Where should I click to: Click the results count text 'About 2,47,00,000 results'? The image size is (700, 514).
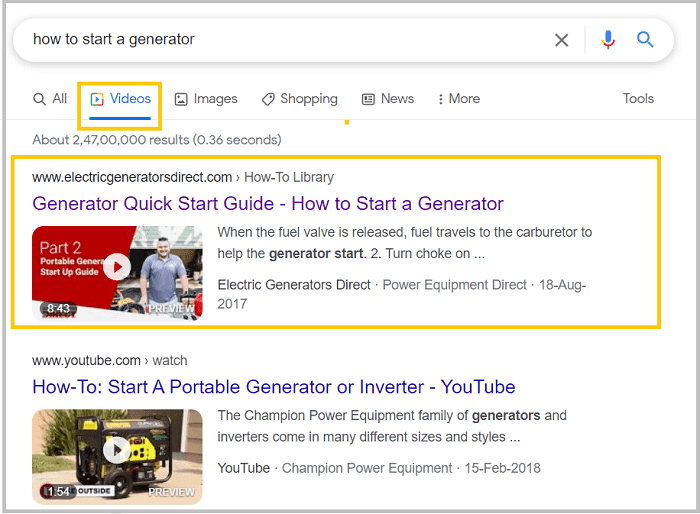coord(111,140)
